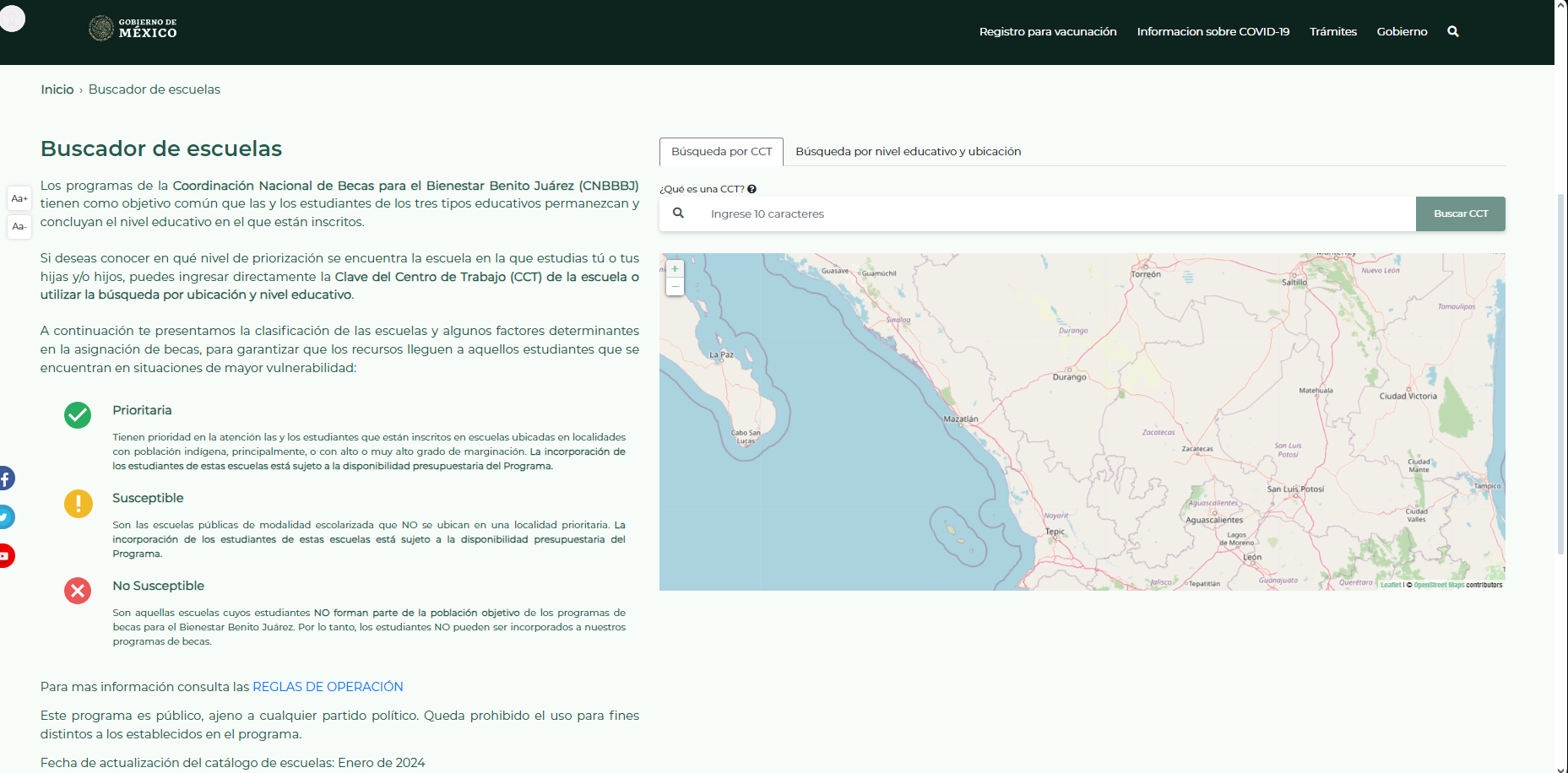Click the OpenStreetMaps attribution link
The height and width of the screenshot is (773, 1568).
pos(1439,585)
